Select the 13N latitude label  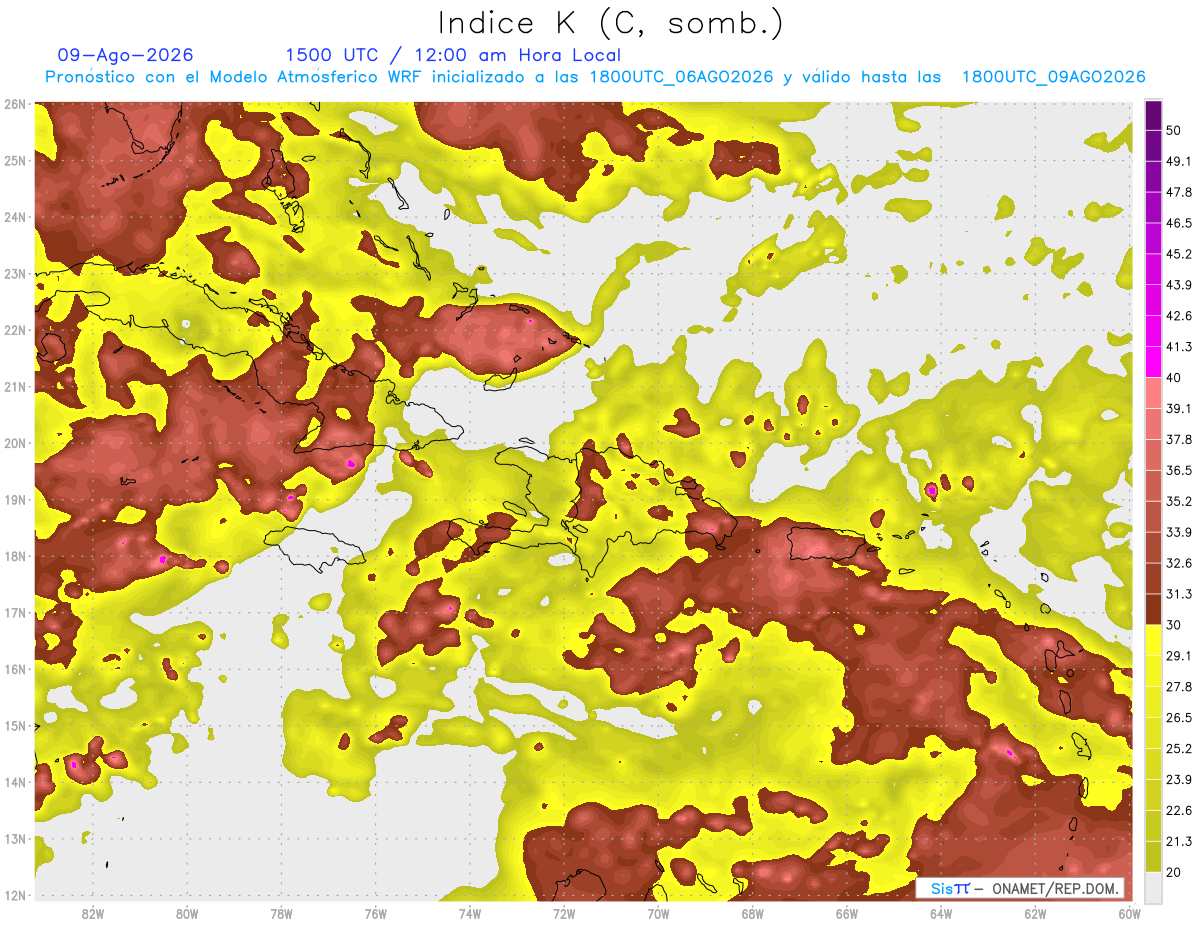[14, 838]
